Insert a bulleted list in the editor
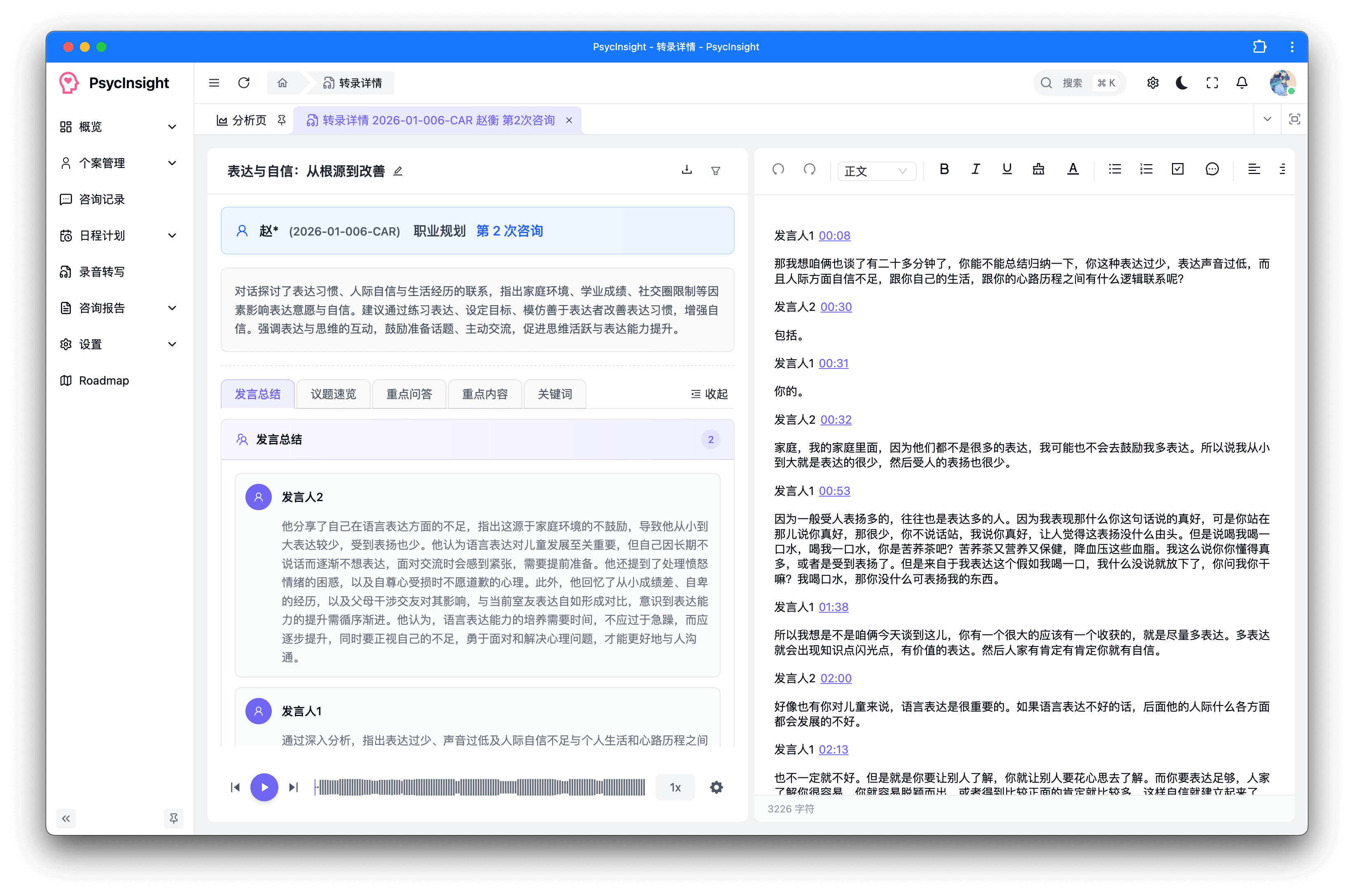The width and height of the screenshot is (1354, 896). point(1115,168)
